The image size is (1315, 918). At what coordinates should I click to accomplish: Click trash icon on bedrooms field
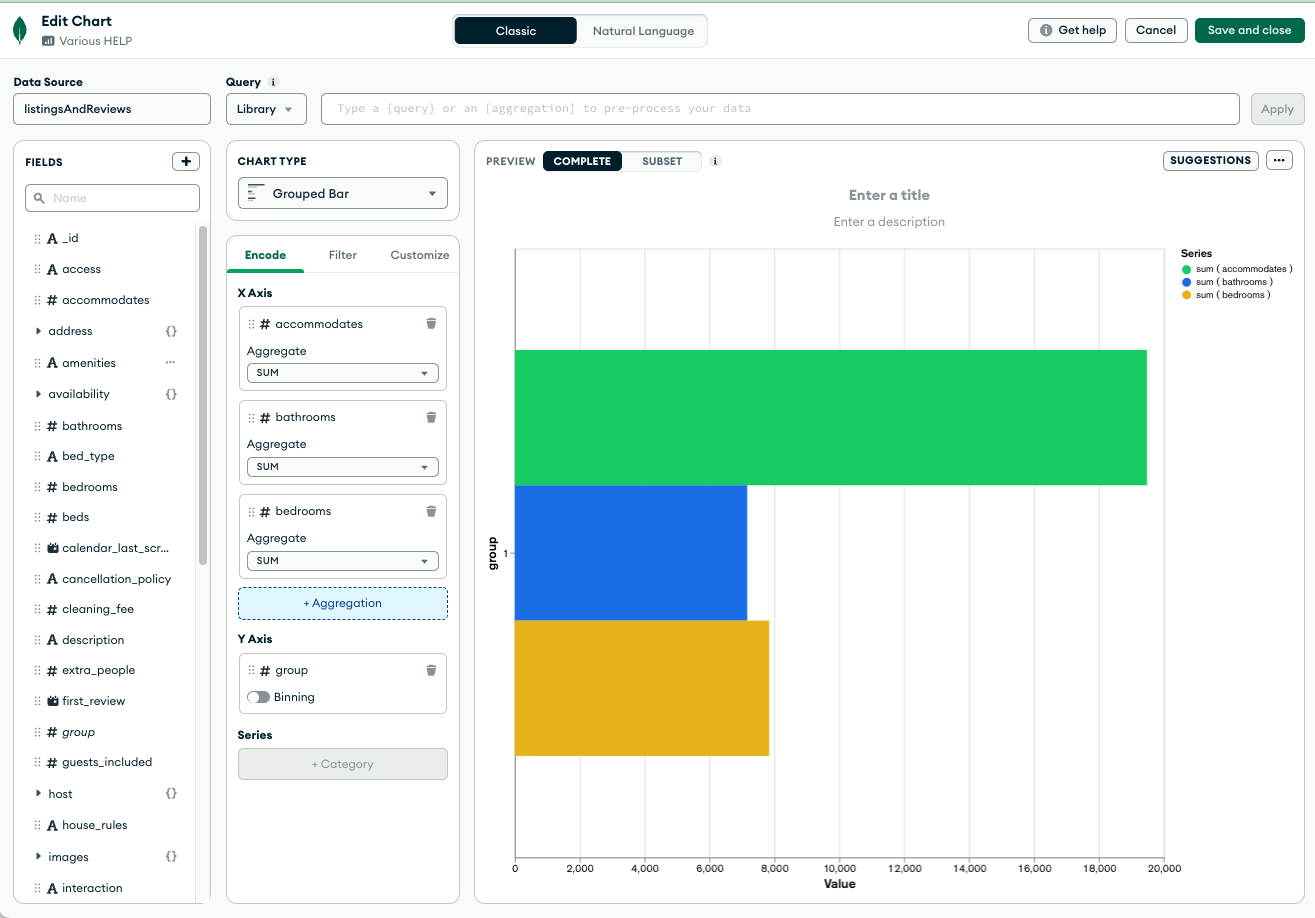coord(431,511)
